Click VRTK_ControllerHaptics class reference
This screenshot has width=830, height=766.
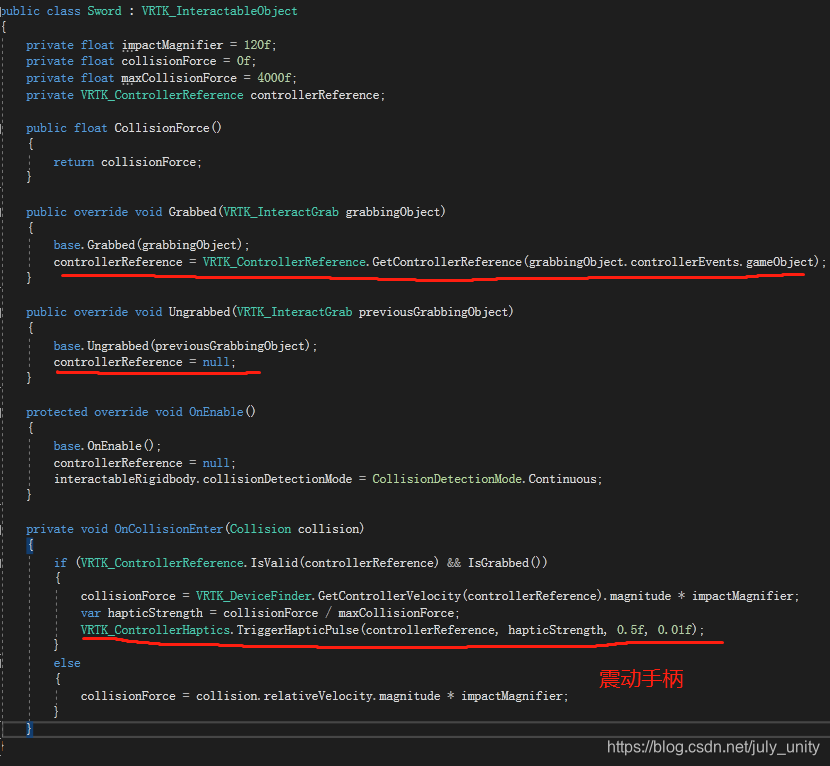[155, 630]
